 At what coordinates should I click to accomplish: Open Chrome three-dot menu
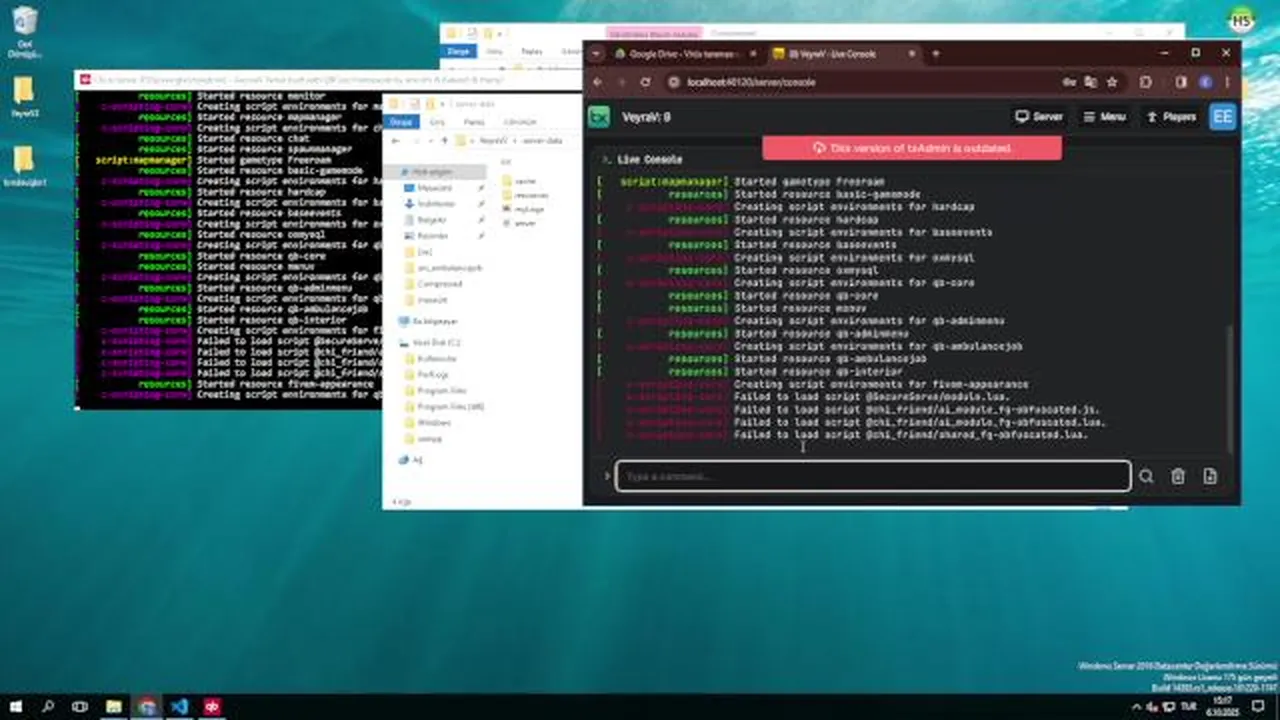coord(1227,82)
